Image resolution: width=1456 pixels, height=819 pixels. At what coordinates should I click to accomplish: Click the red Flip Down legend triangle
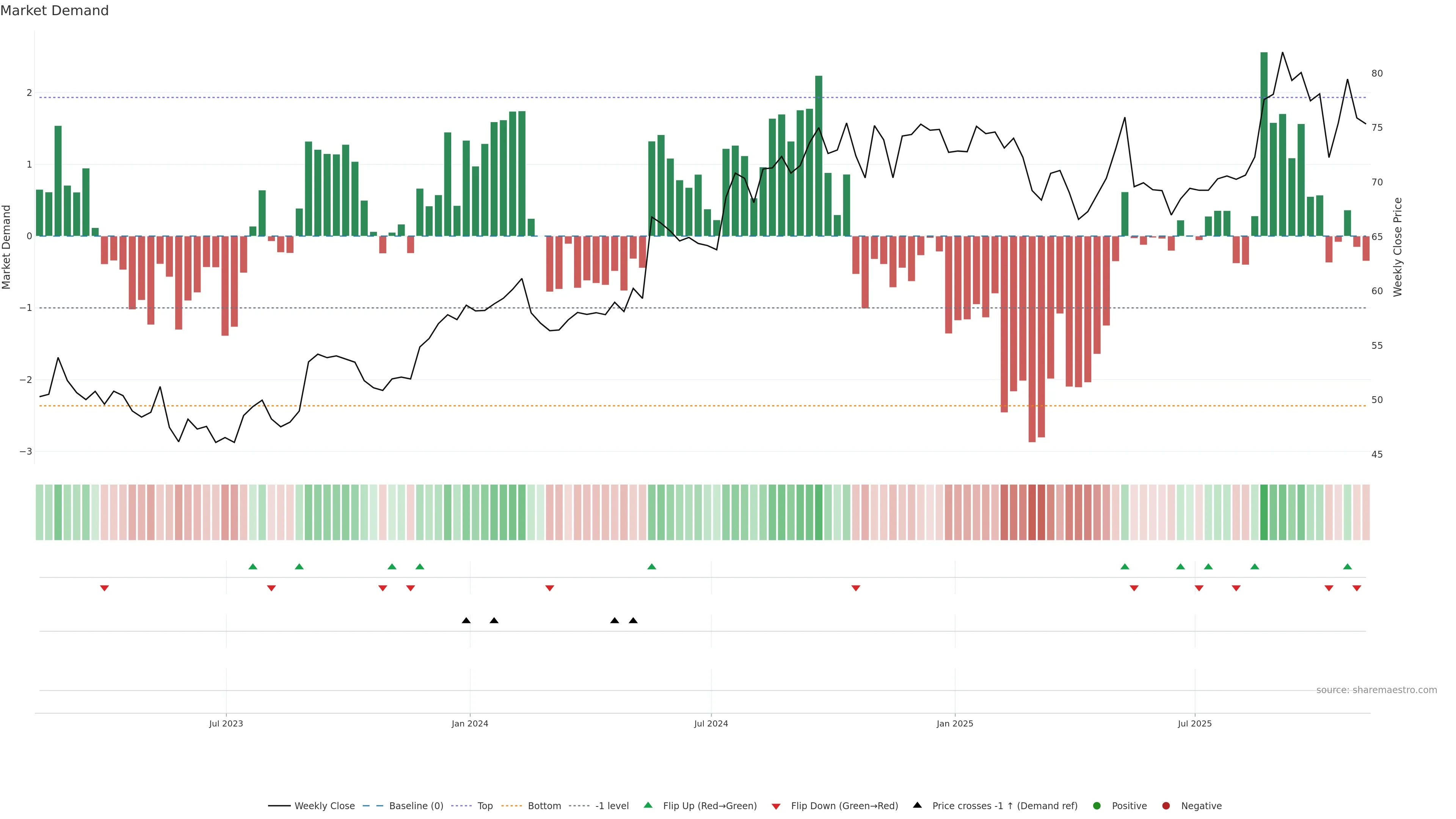pyautogui.click(x=776, y=806)
